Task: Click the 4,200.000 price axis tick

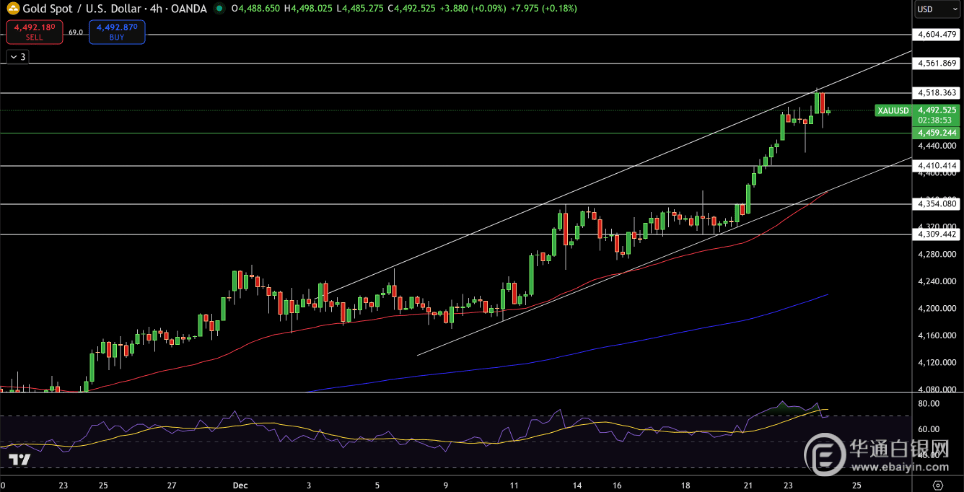Action: click(938, 308)
